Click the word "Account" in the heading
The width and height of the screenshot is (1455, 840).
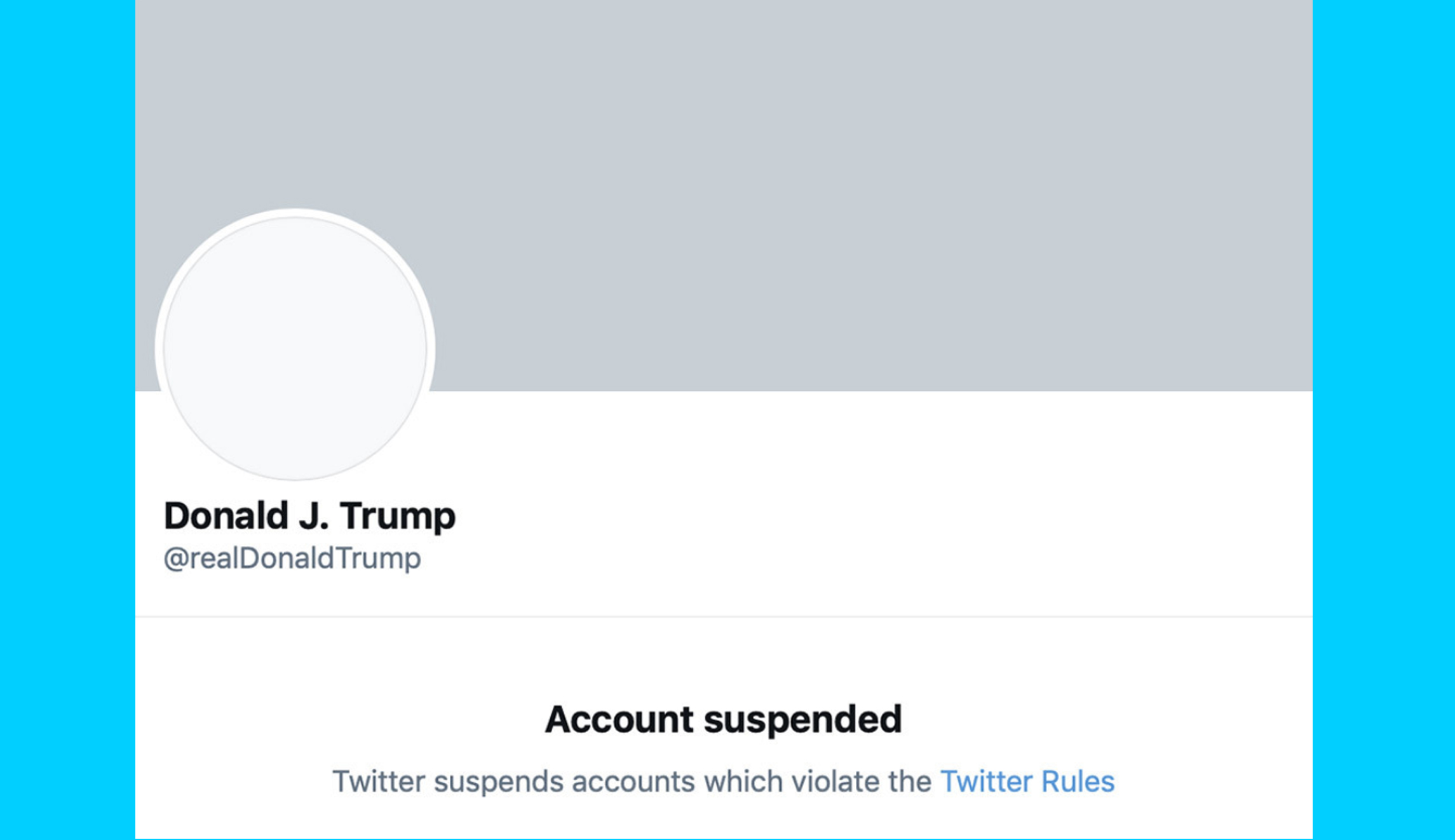pyautogui.click(x=619, y=719)
